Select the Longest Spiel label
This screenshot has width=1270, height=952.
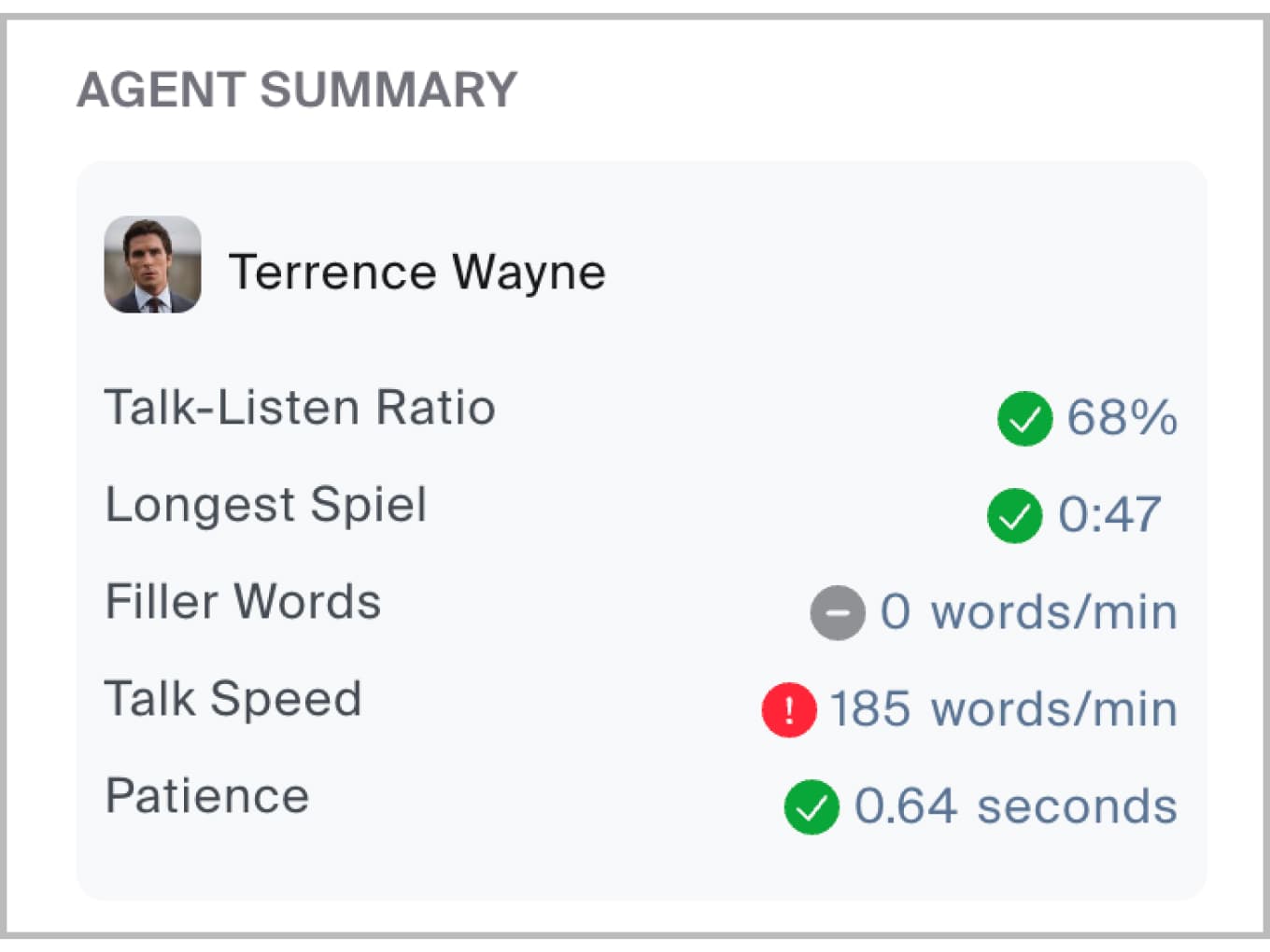coord(266,505)
